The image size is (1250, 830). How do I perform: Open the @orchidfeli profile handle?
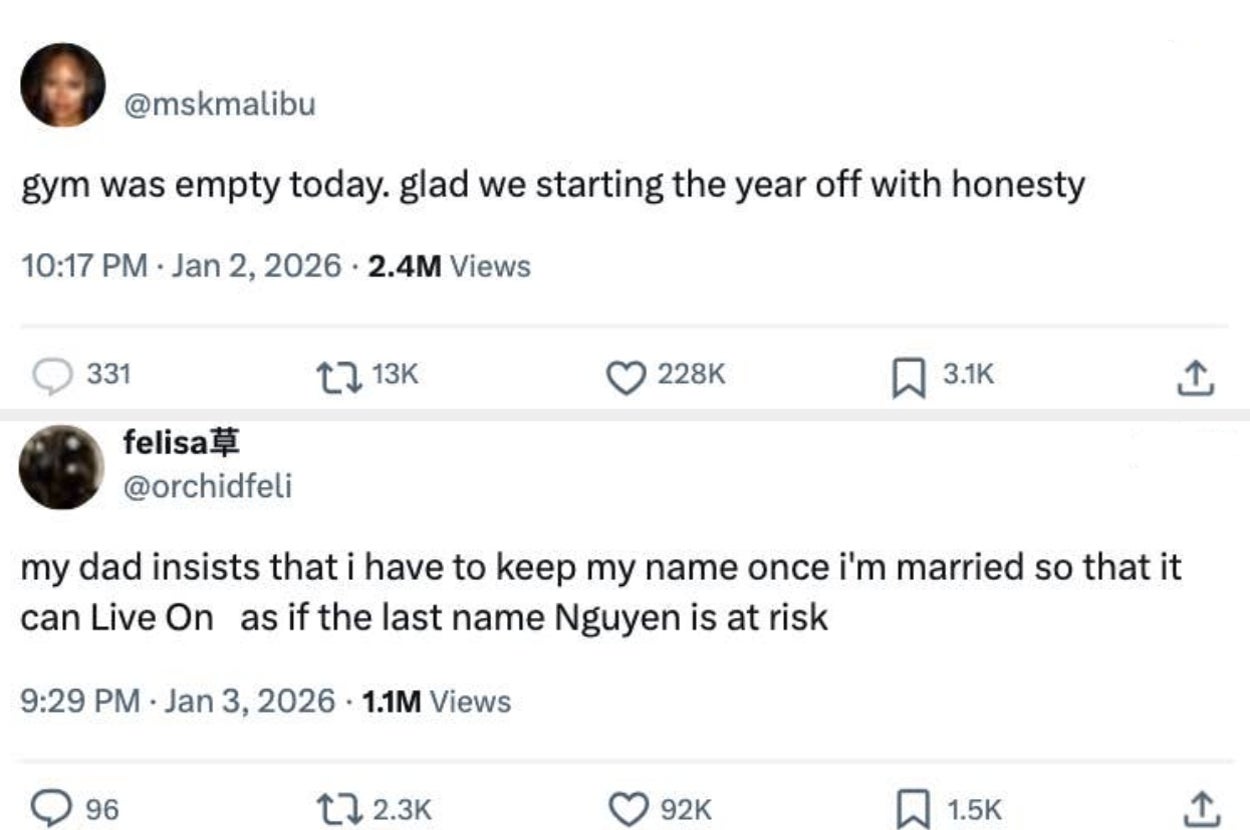(x=206, y=486)
